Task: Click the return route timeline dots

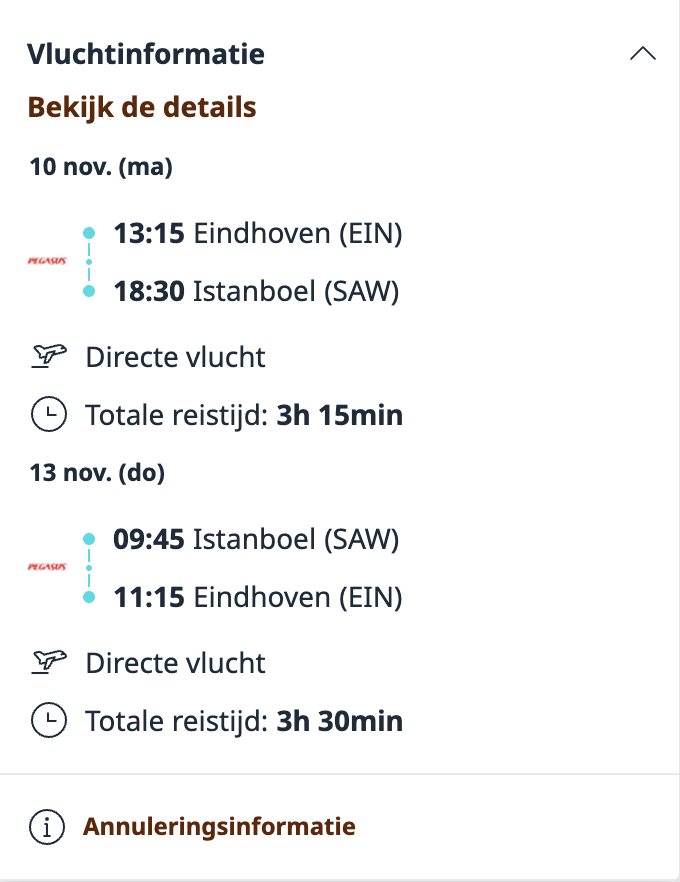Action: click(x=89, y=568)
